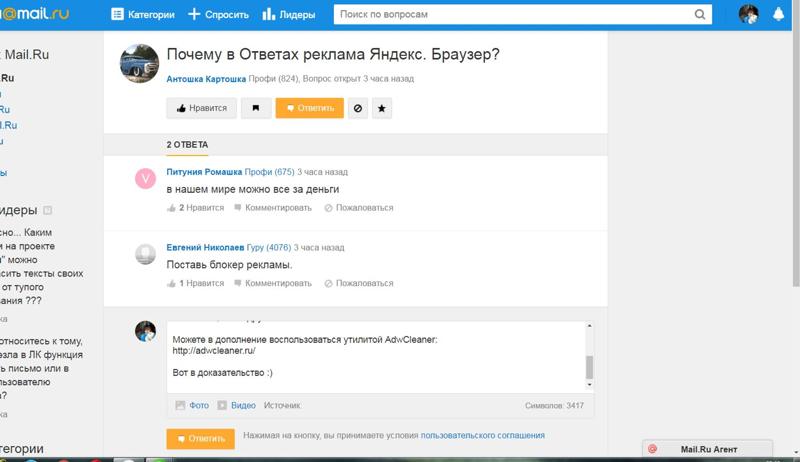Click the flag bookmark icon button

coord(256,108)
